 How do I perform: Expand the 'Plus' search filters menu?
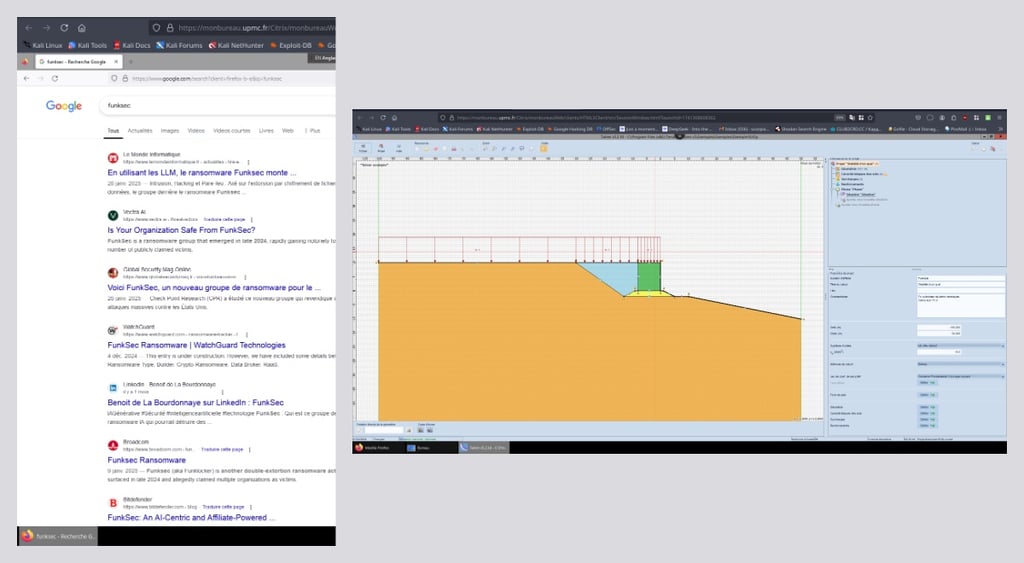(313, 131)
